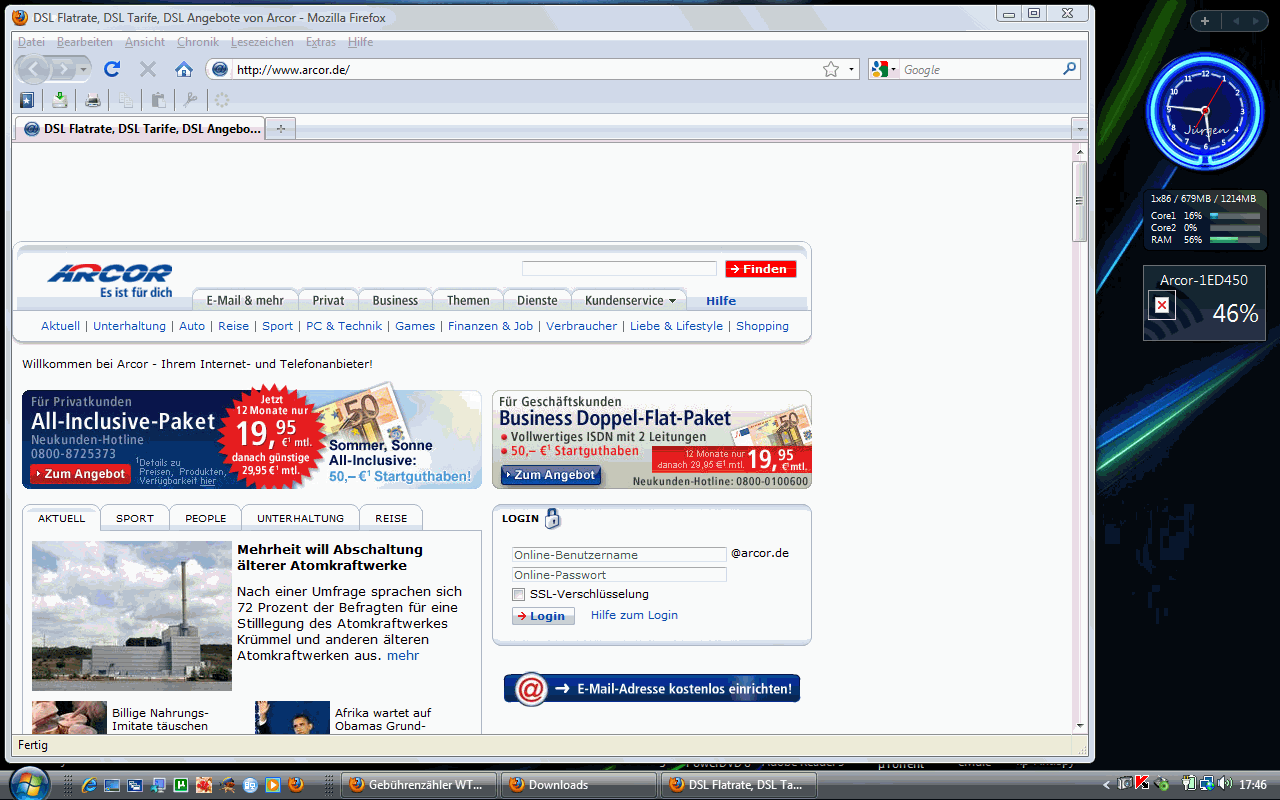This screenshot has width=1280, height=800.
Task: Switch to the SPORT news tab
Action: point(135,518)
